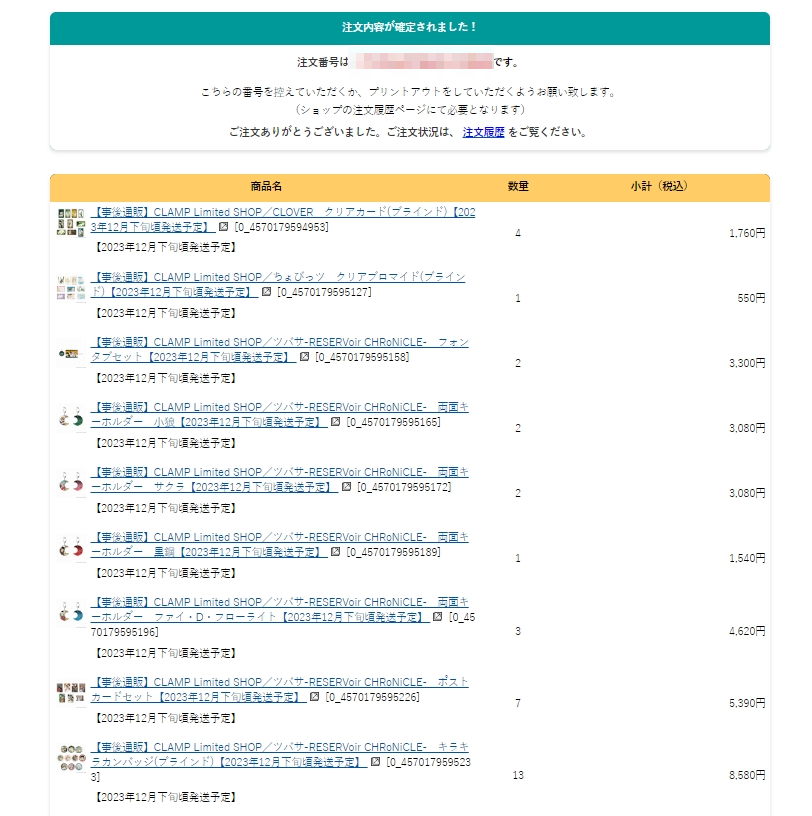Click quantity 2 in the 小狼 row

point(518,428)
